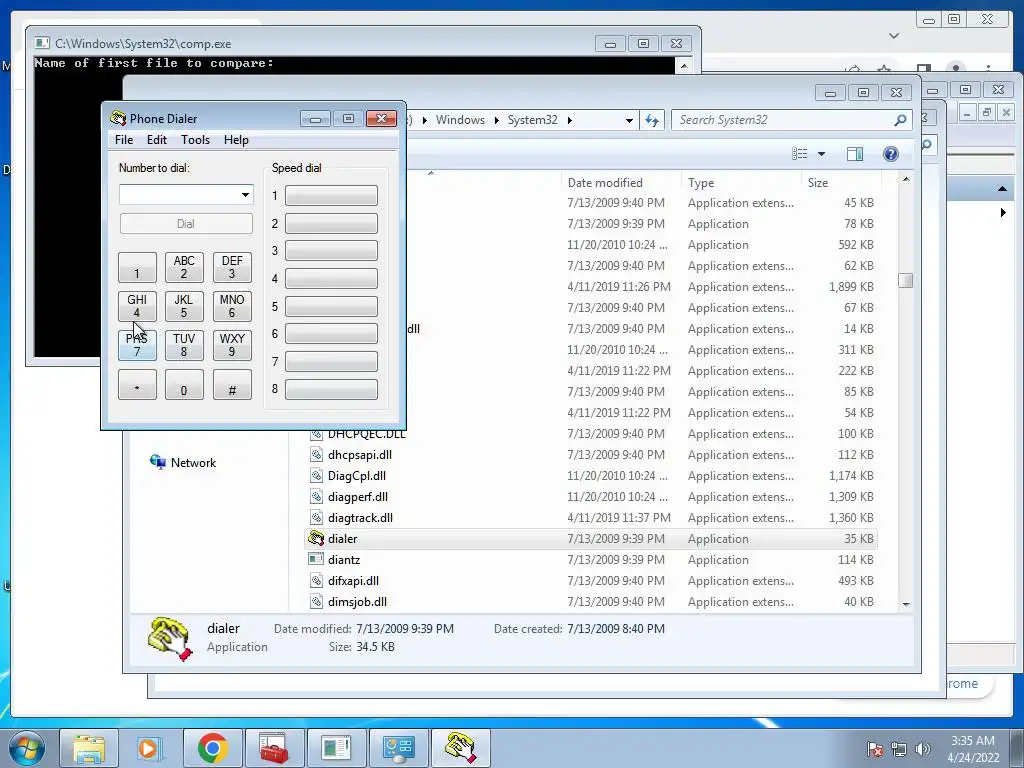Open the Help menu in Phone Dialer
This screenshot has height=768, width=1024.
coord(236,140)
